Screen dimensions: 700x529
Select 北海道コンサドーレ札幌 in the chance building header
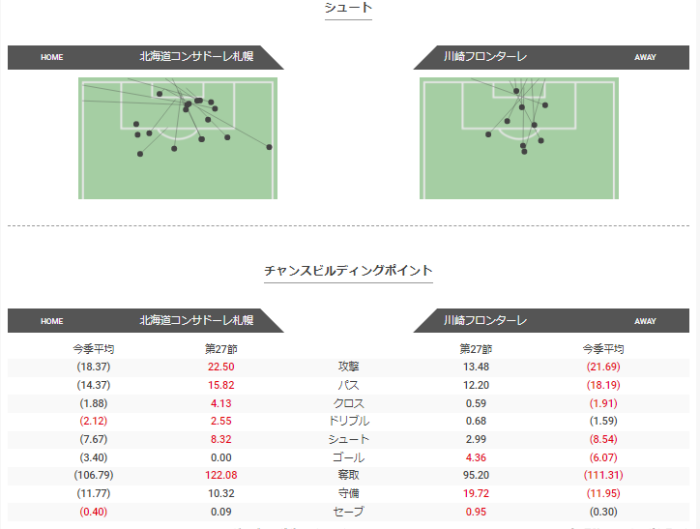(x=196, y=321)
